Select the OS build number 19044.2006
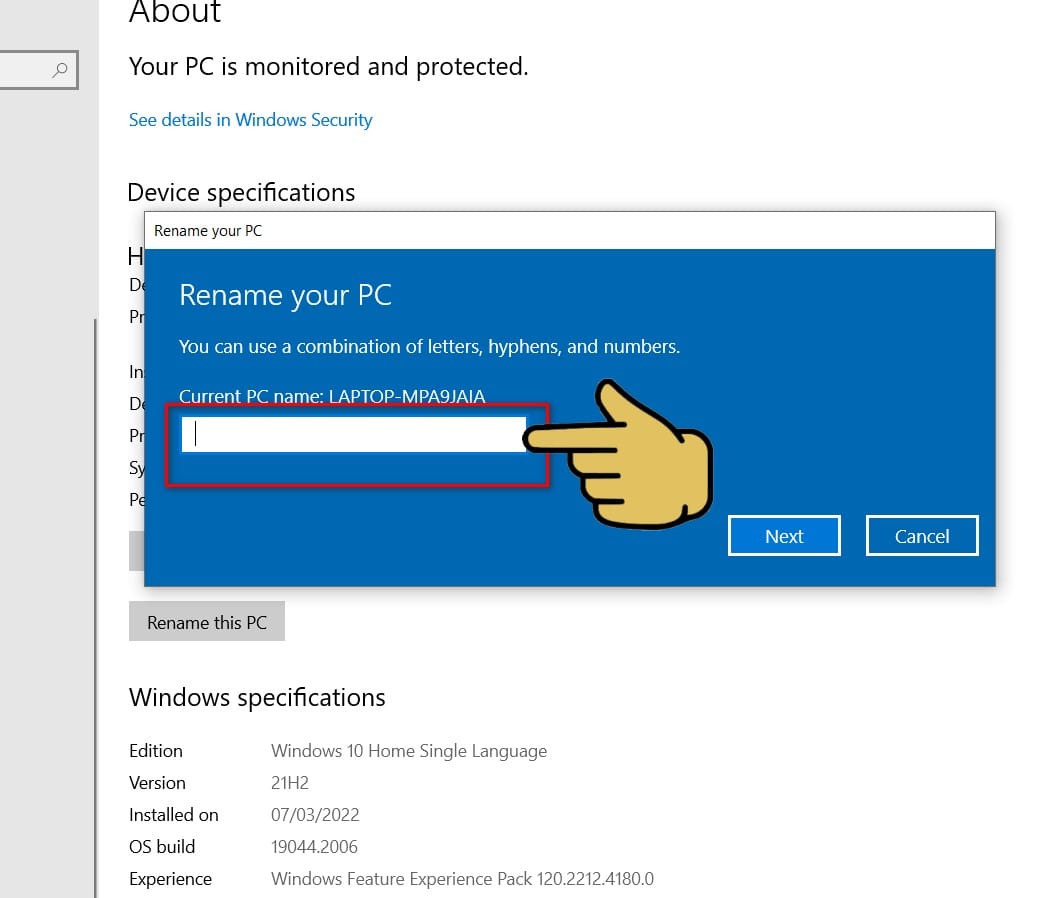This screenshot has height=898, width=1050. tap(314, 847)
